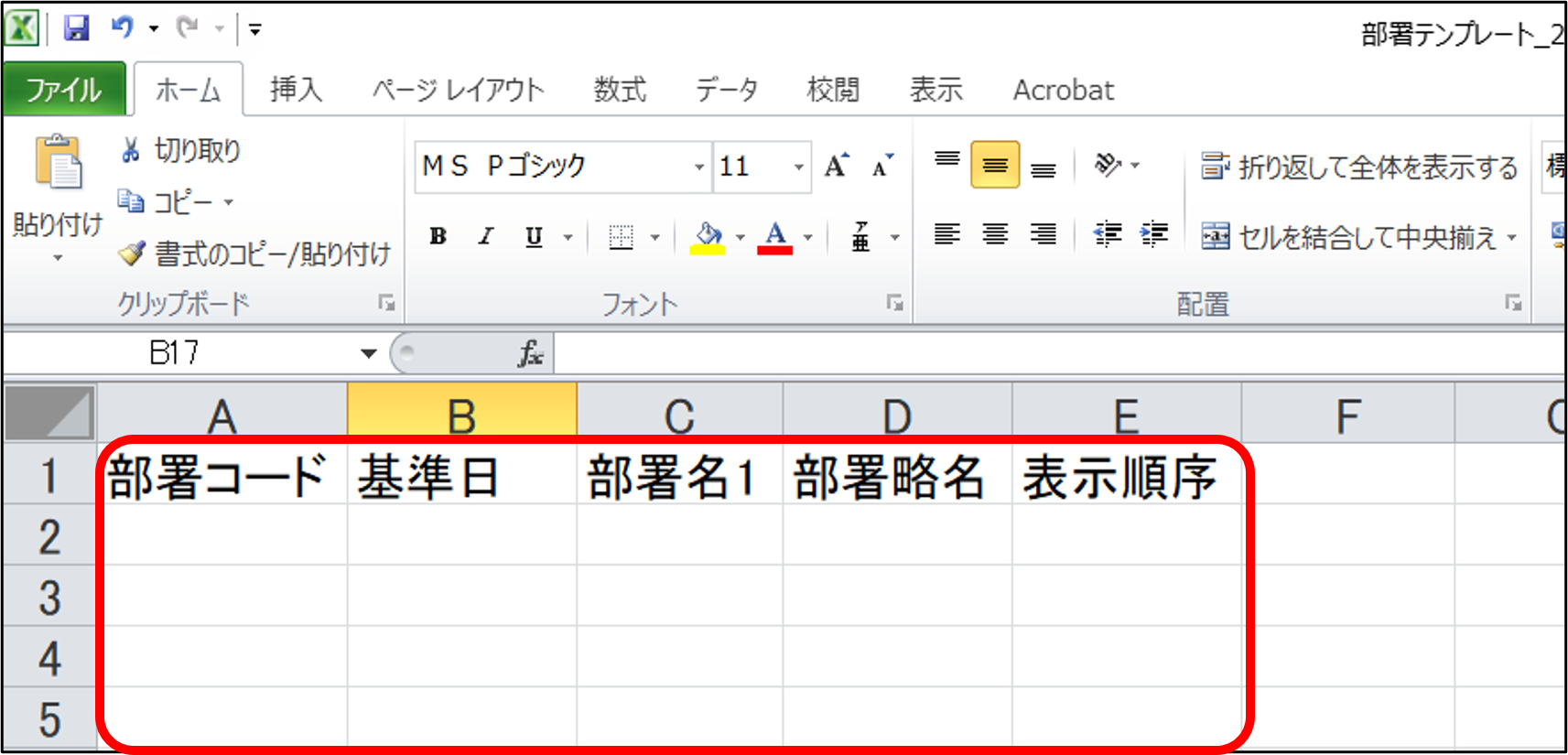The width and height of the screenshot is (1568, 755).
Task: Toggle middle vertical alignment
Action: pos(996,165)
